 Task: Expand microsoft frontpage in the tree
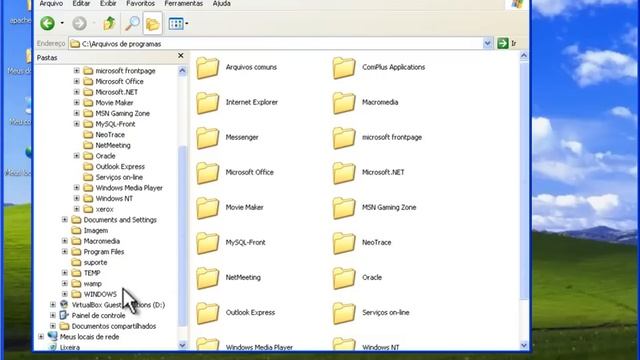77,71
